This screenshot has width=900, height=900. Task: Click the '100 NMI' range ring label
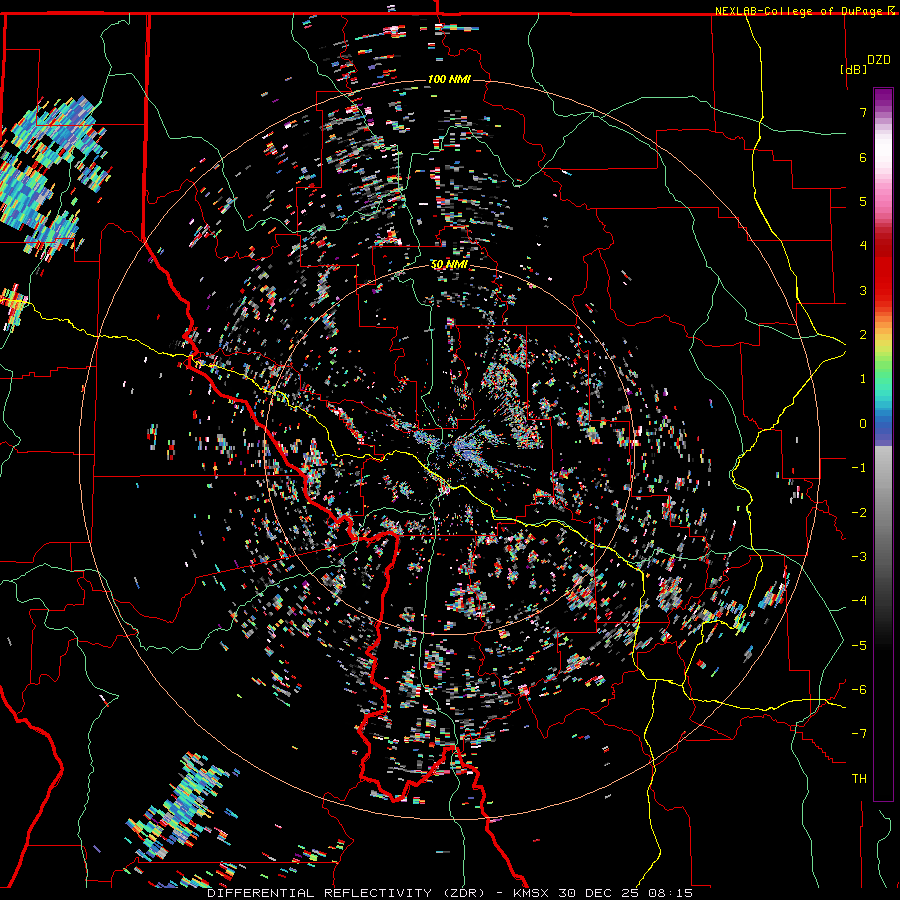(x=449, y=79)
